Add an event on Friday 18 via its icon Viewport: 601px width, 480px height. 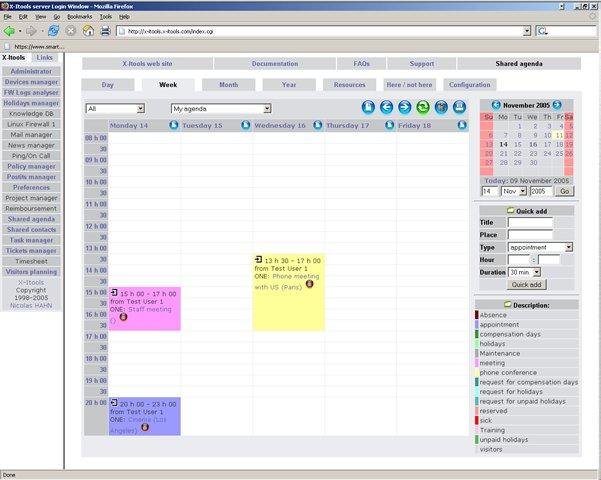[462, 125]
